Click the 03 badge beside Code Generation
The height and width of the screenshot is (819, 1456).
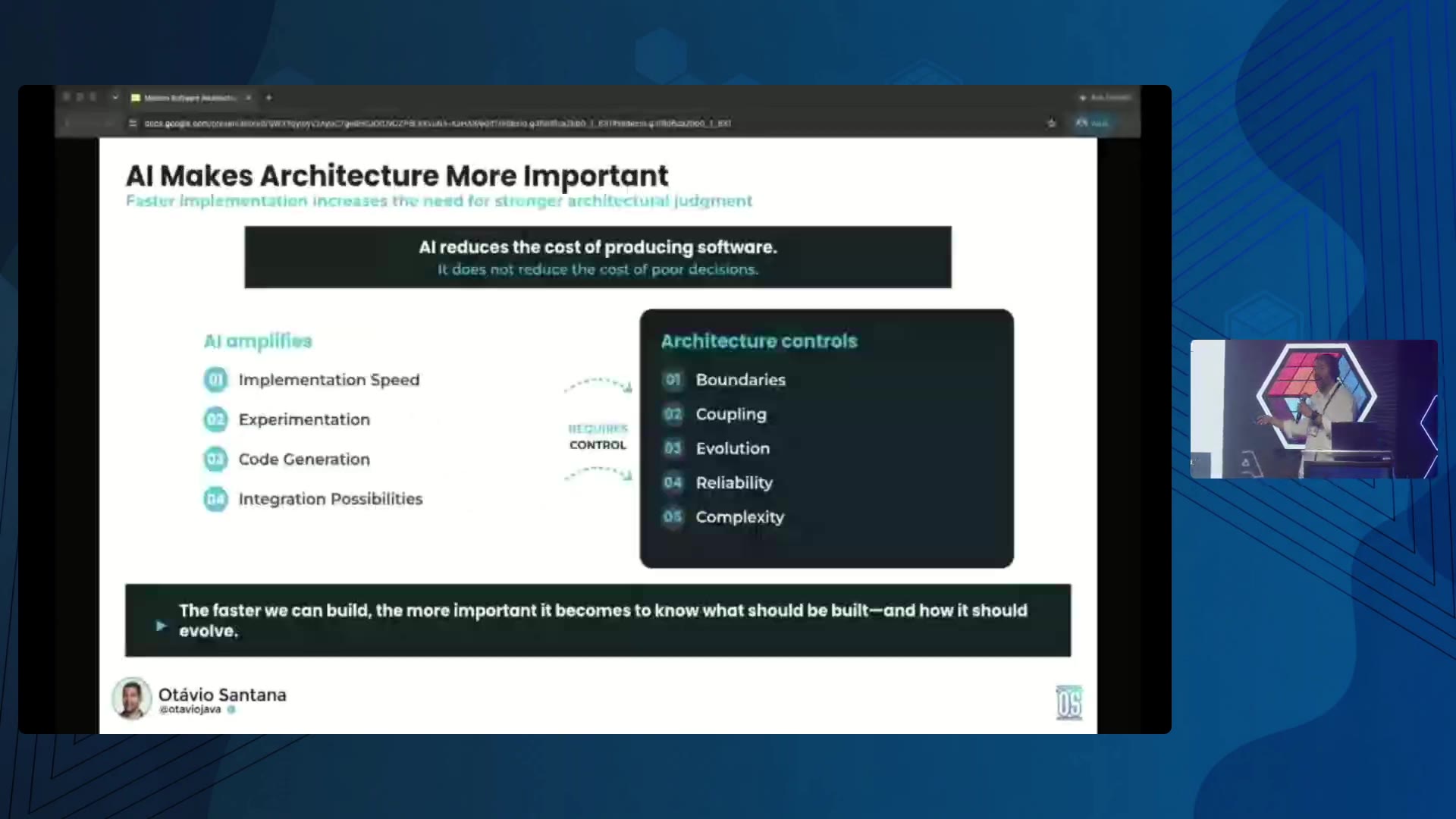(x=215, y=459)
